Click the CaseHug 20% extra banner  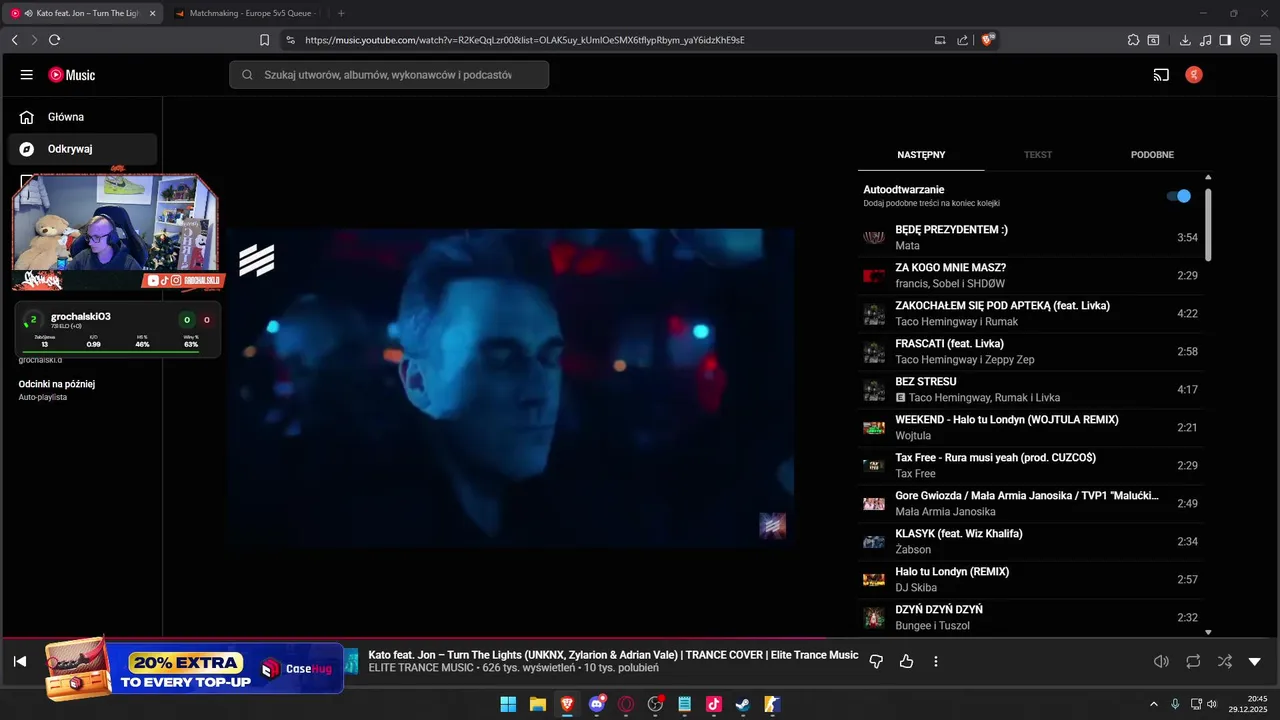point(194,668)
